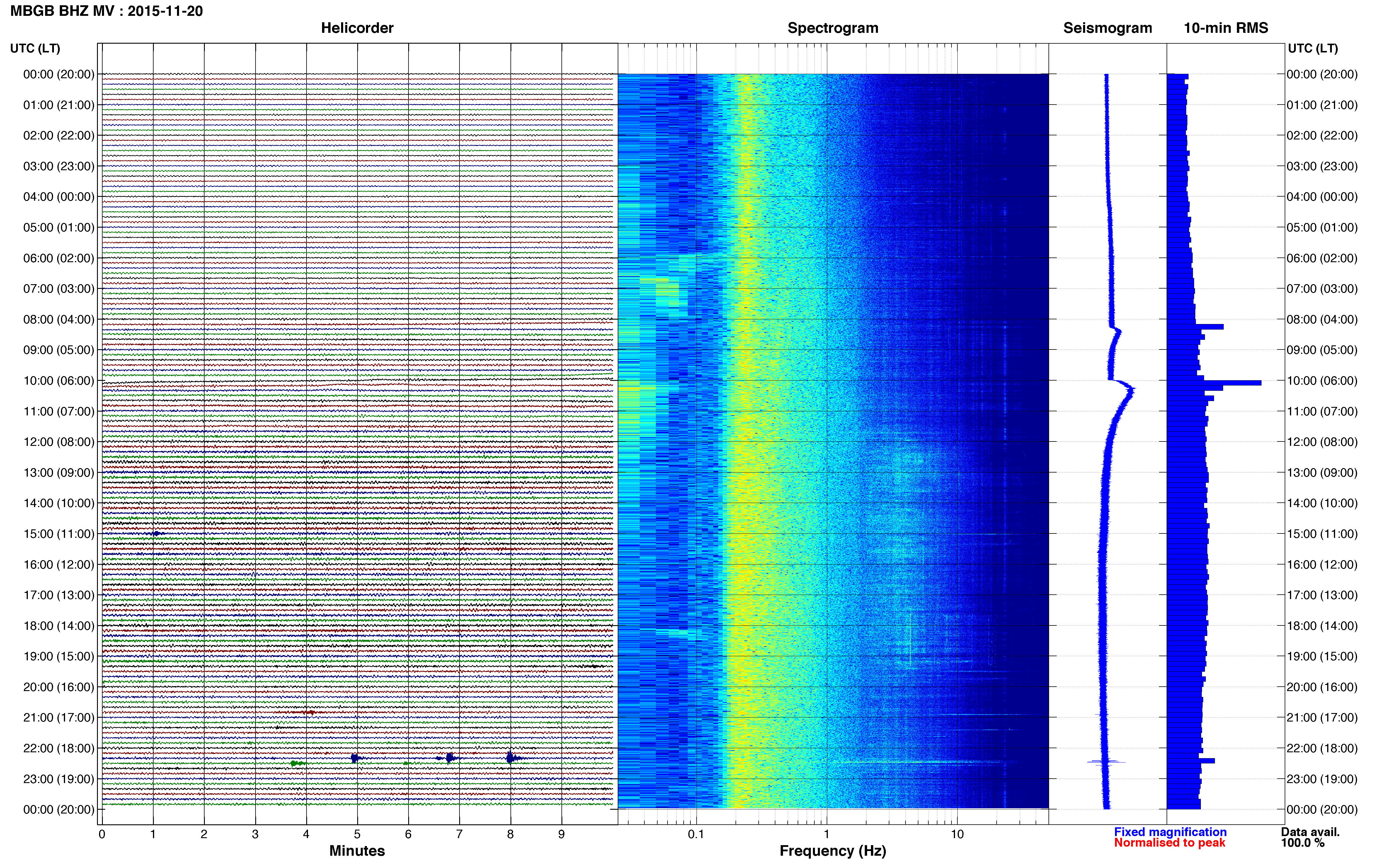Click the helicorder event at minute 5 near 22:20
1389x868 pixels.
[x=355, y=758]
